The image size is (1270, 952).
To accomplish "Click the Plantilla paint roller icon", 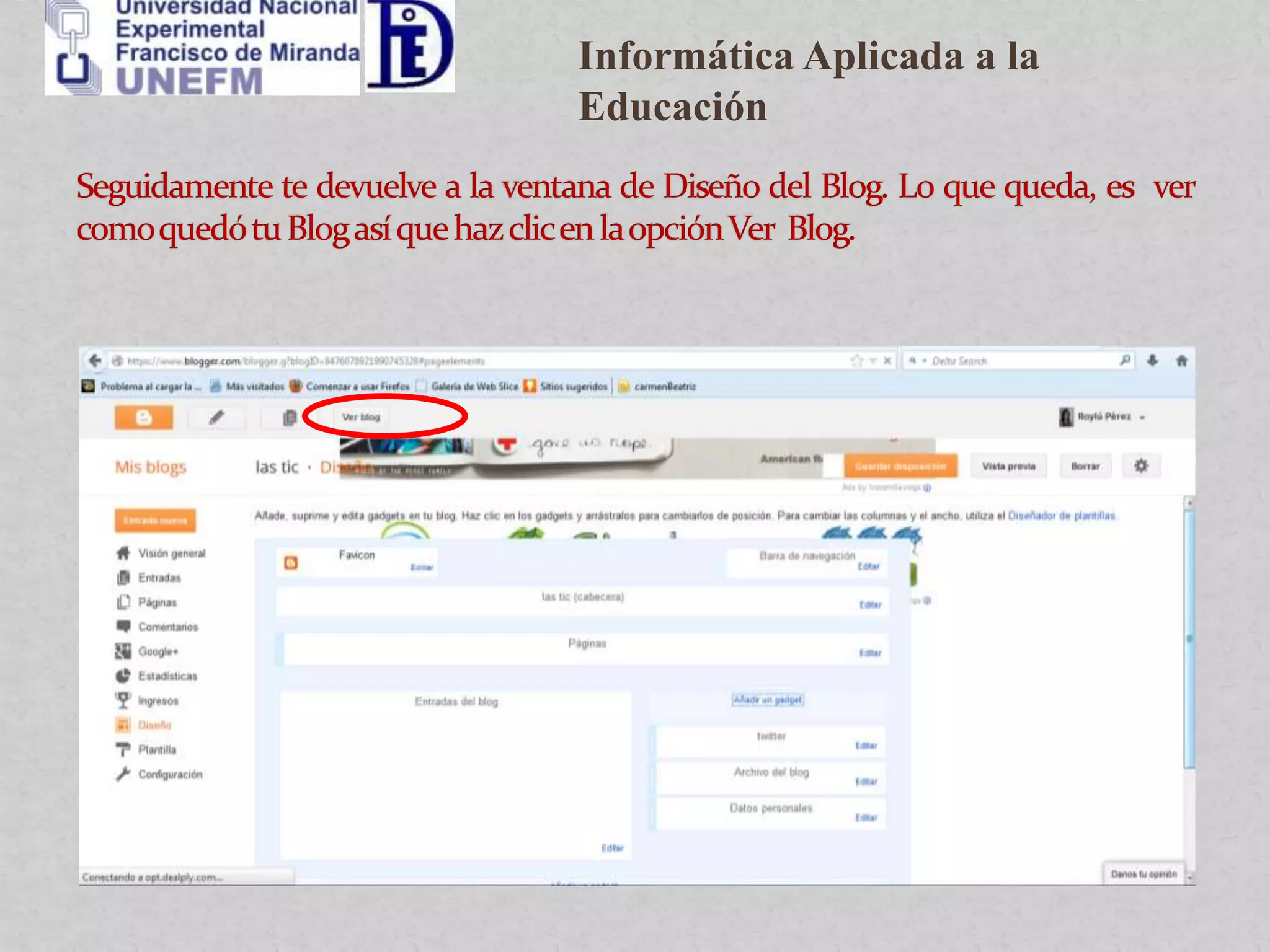I will [123, 749].
